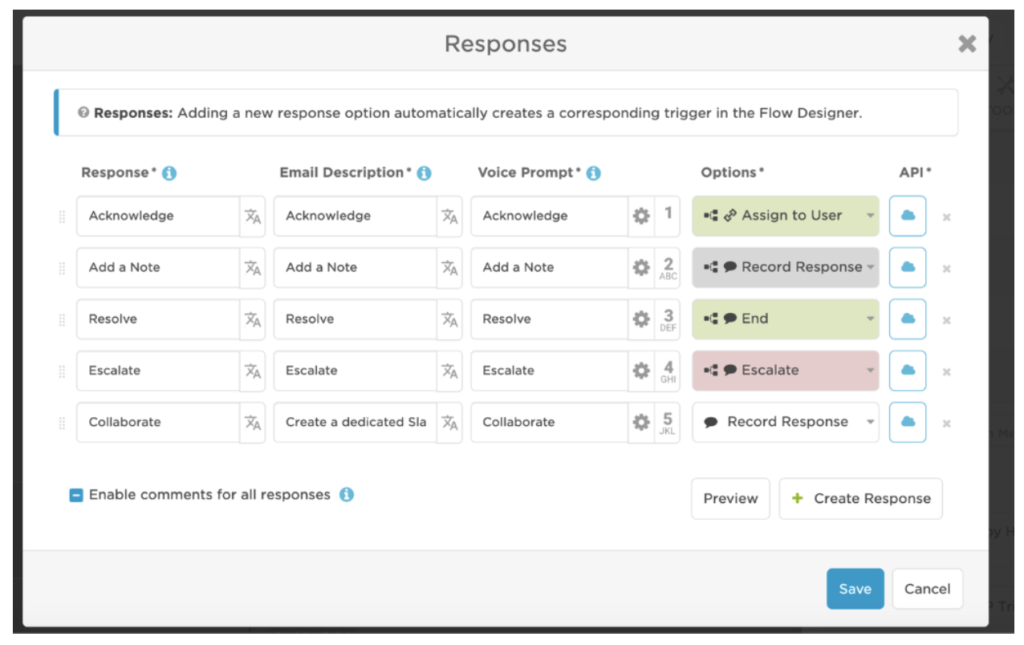Image resolution: width=1024 pixels, height=645 pixels.
Task: Click the API cloud icon in the Collaborate row
Action: [907, 422]
